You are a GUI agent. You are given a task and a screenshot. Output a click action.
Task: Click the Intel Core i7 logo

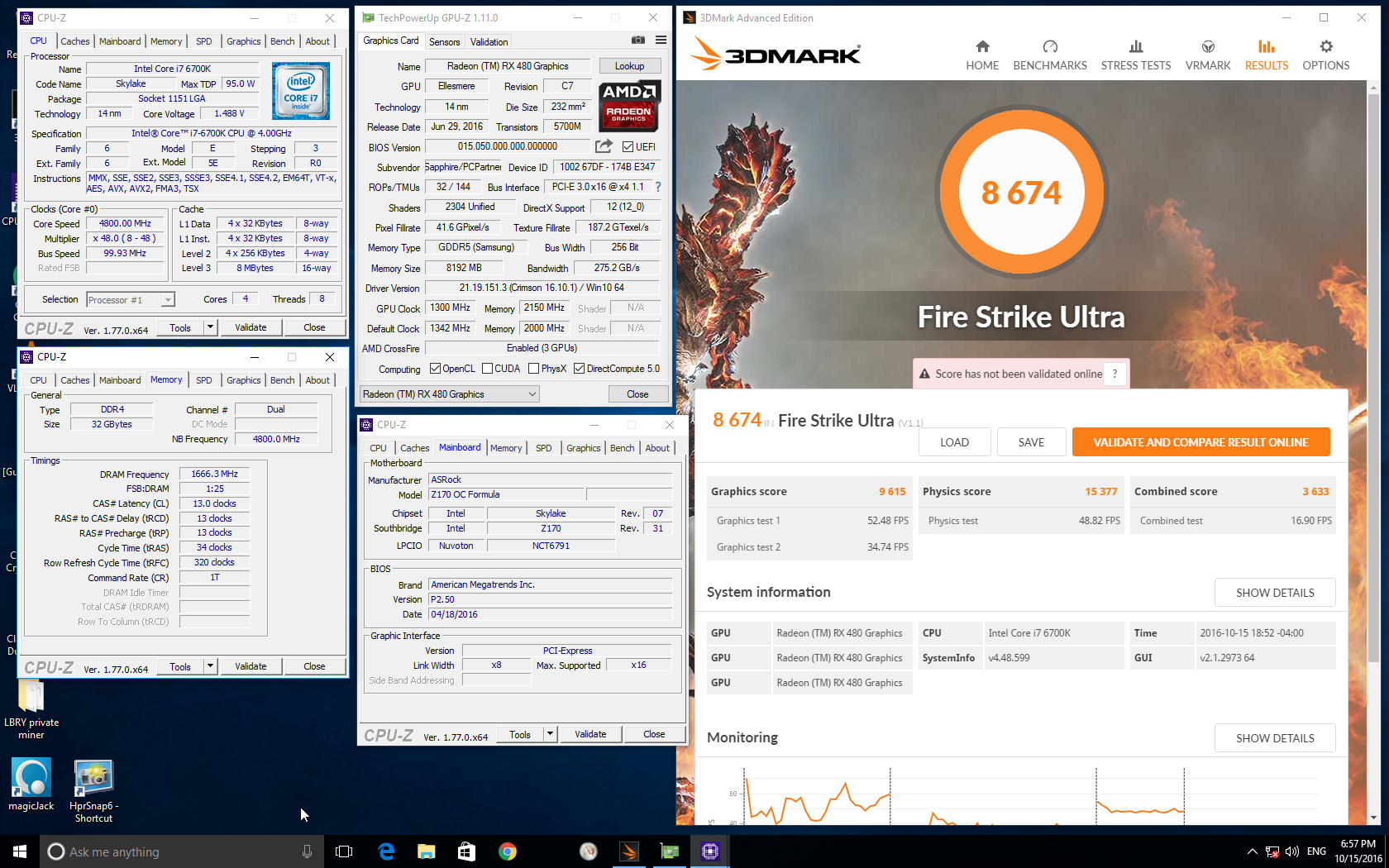pyautogui.click(x=301, y=91)
